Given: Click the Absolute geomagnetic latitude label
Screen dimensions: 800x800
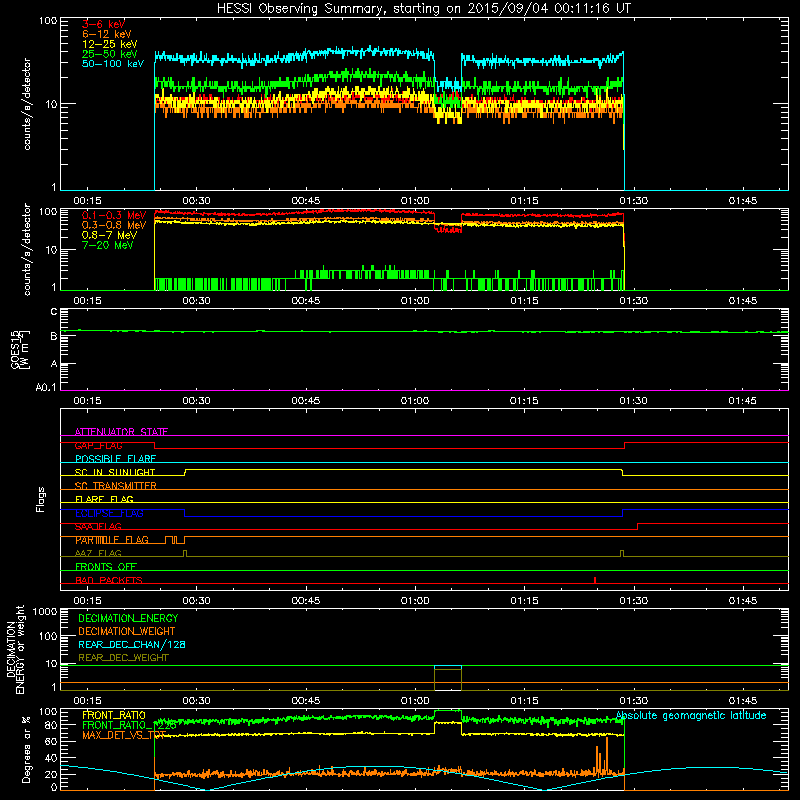Looking at the screenshot, I should point(691,715).
